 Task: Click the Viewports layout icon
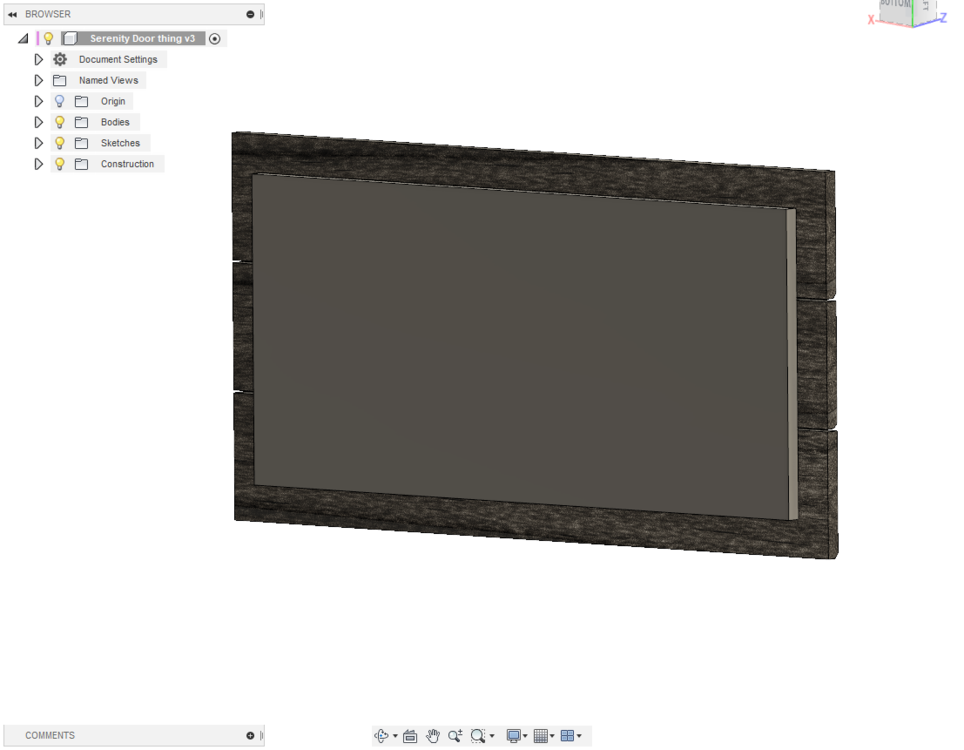[x=568, y=736]
